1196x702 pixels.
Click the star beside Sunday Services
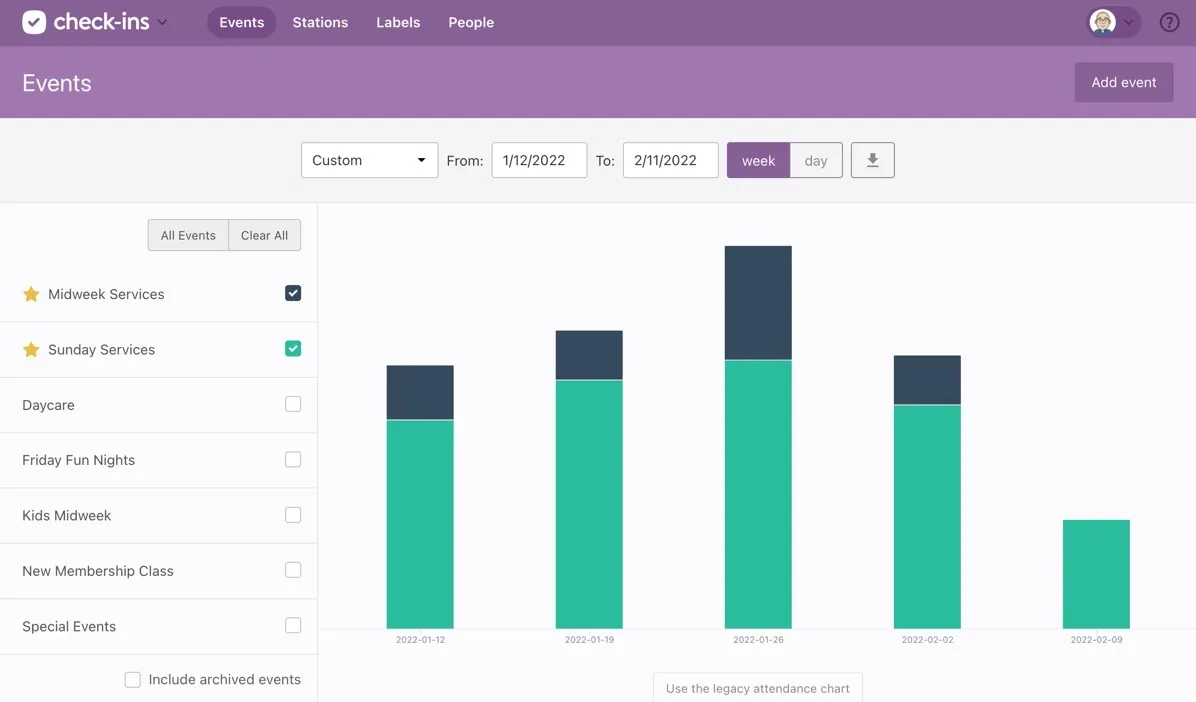point(31,350)
